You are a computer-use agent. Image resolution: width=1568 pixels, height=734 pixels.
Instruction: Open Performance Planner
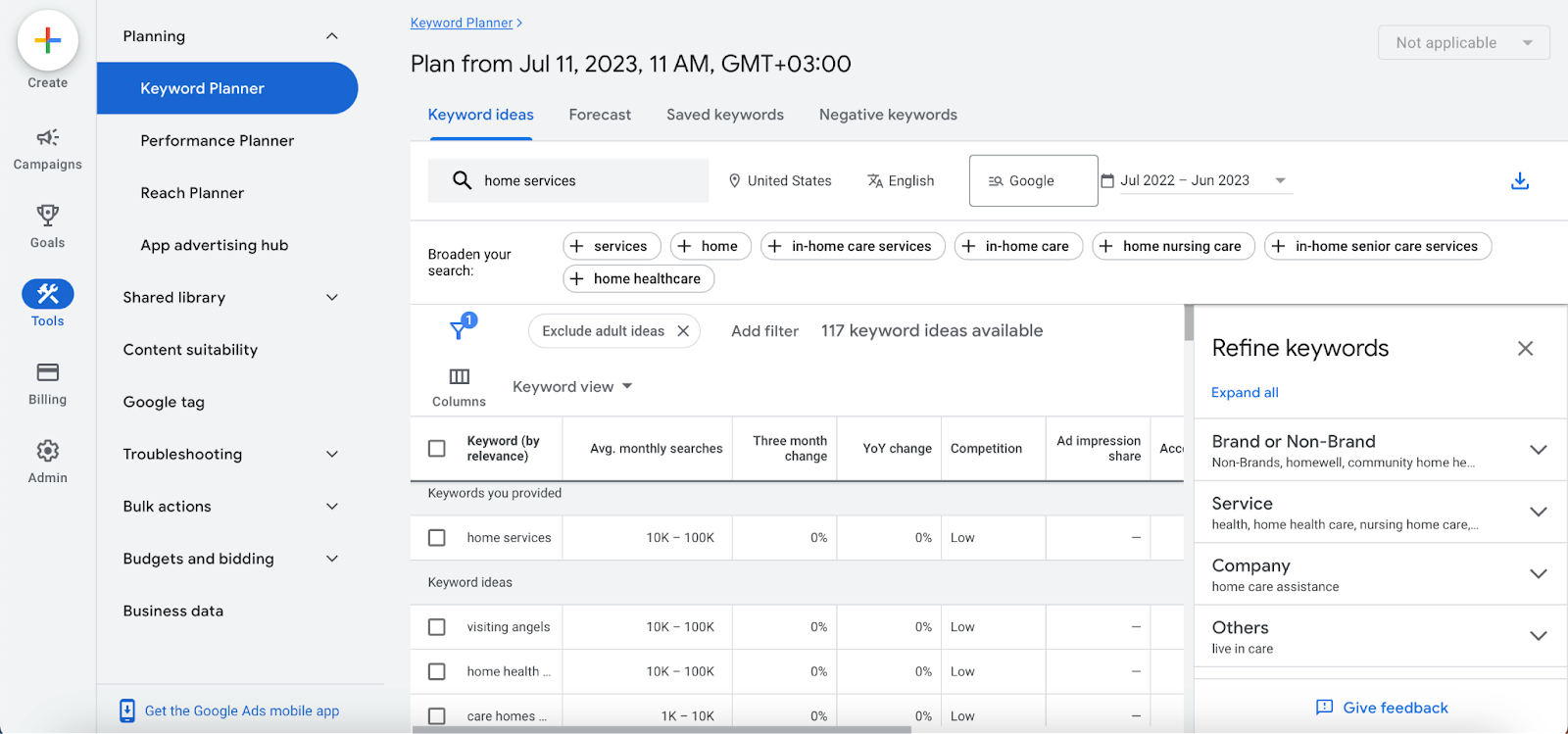point(217,141)
